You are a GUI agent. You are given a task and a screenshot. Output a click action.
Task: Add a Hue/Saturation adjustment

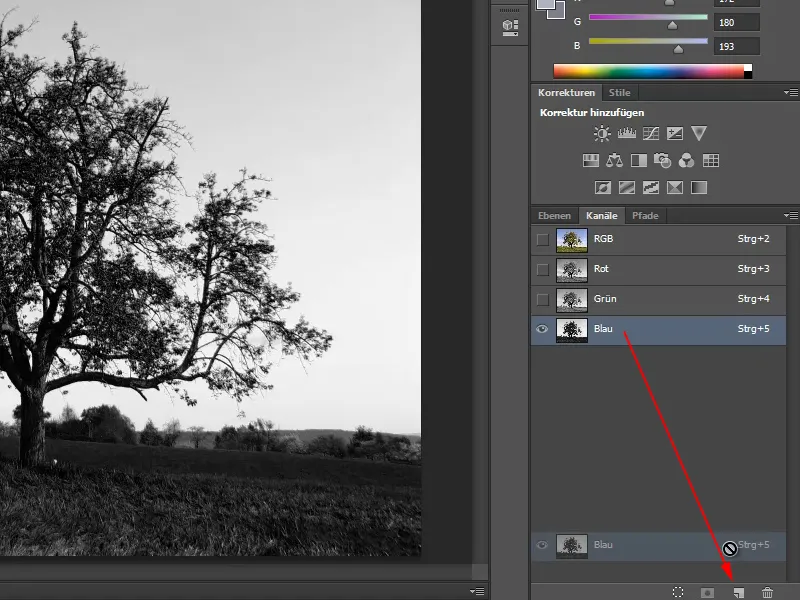pyautogui.click(x=590, y=161)
